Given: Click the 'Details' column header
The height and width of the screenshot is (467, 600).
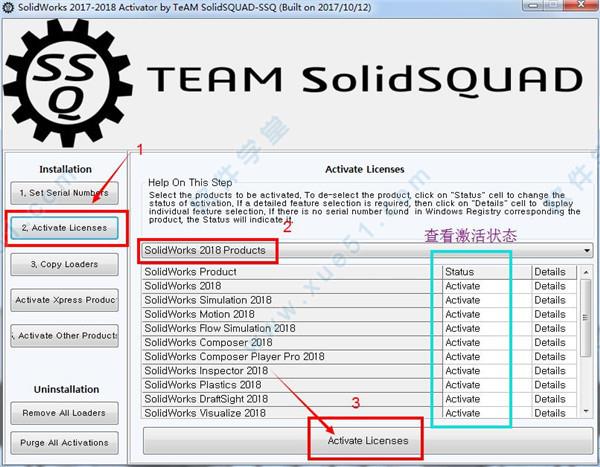Looking at the screenshot, I should click(554, 272).
